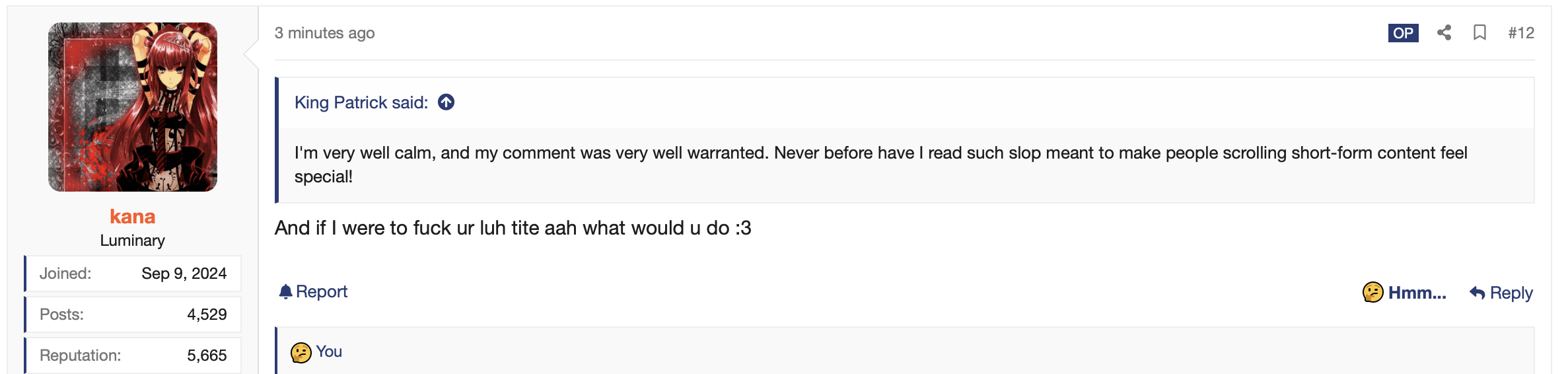1568x374 pixels.
Task: Bookmark this post by kana
Action: [1479, 33]
